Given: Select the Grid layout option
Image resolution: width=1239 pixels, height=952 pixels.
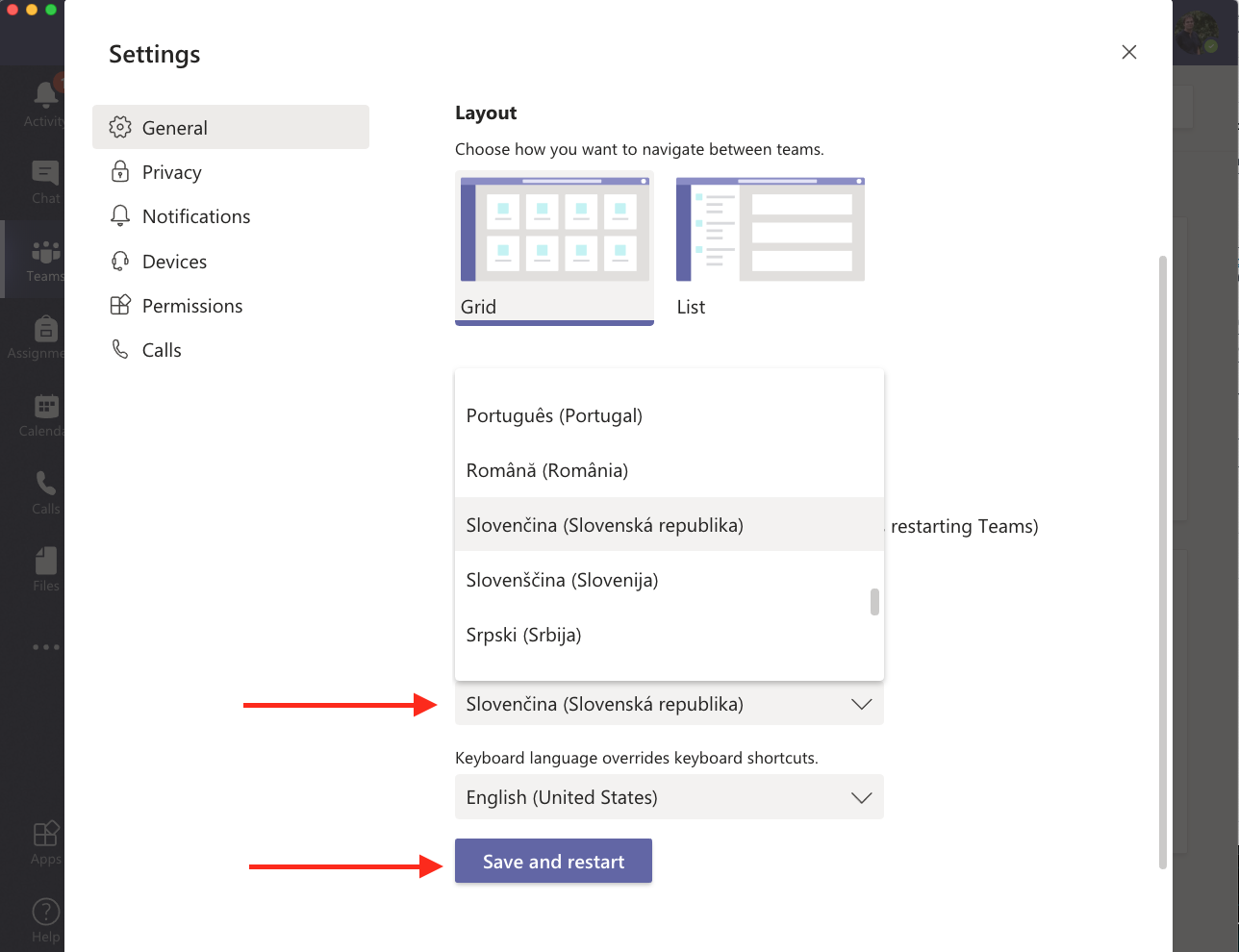Looking at the screenshot, I should [x=554, y=247].
